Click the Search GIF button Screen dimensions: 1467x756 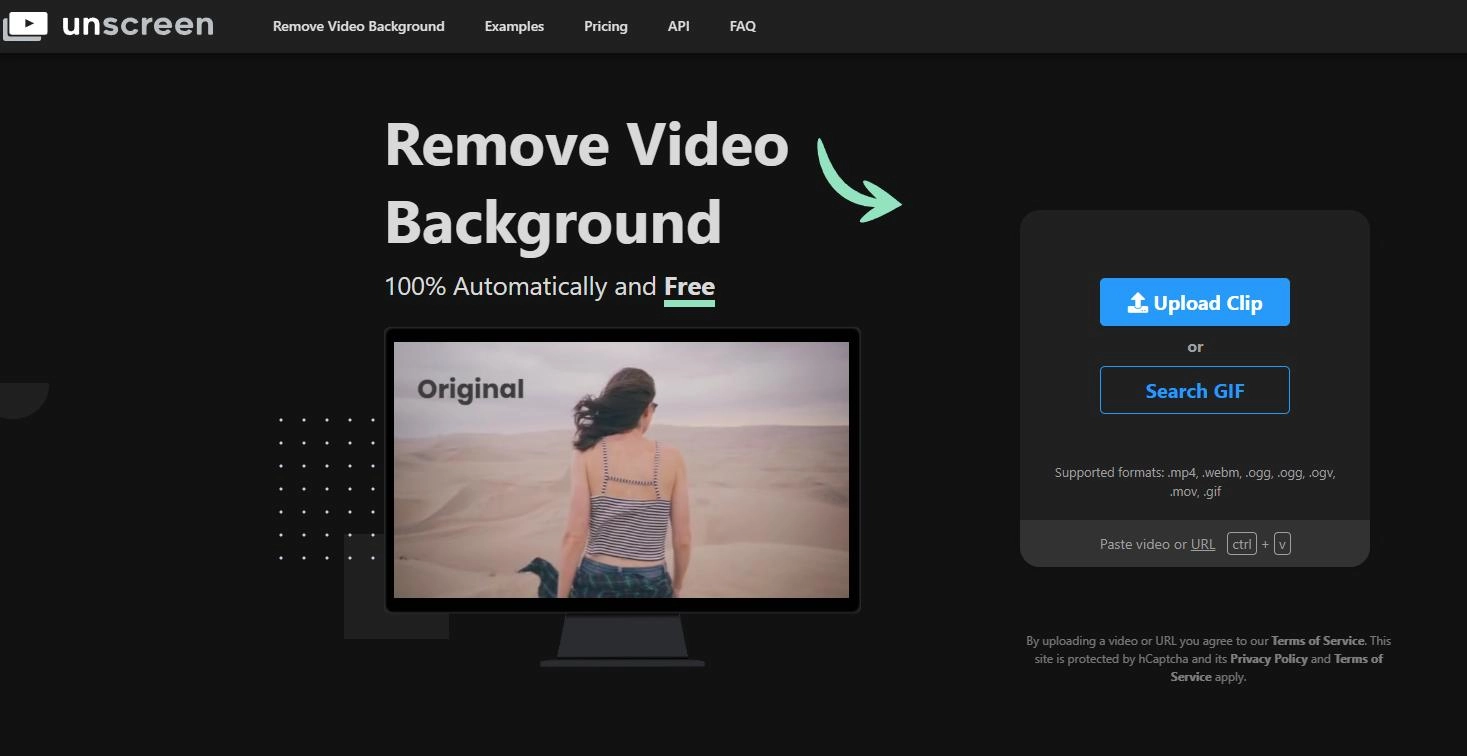1195,390
